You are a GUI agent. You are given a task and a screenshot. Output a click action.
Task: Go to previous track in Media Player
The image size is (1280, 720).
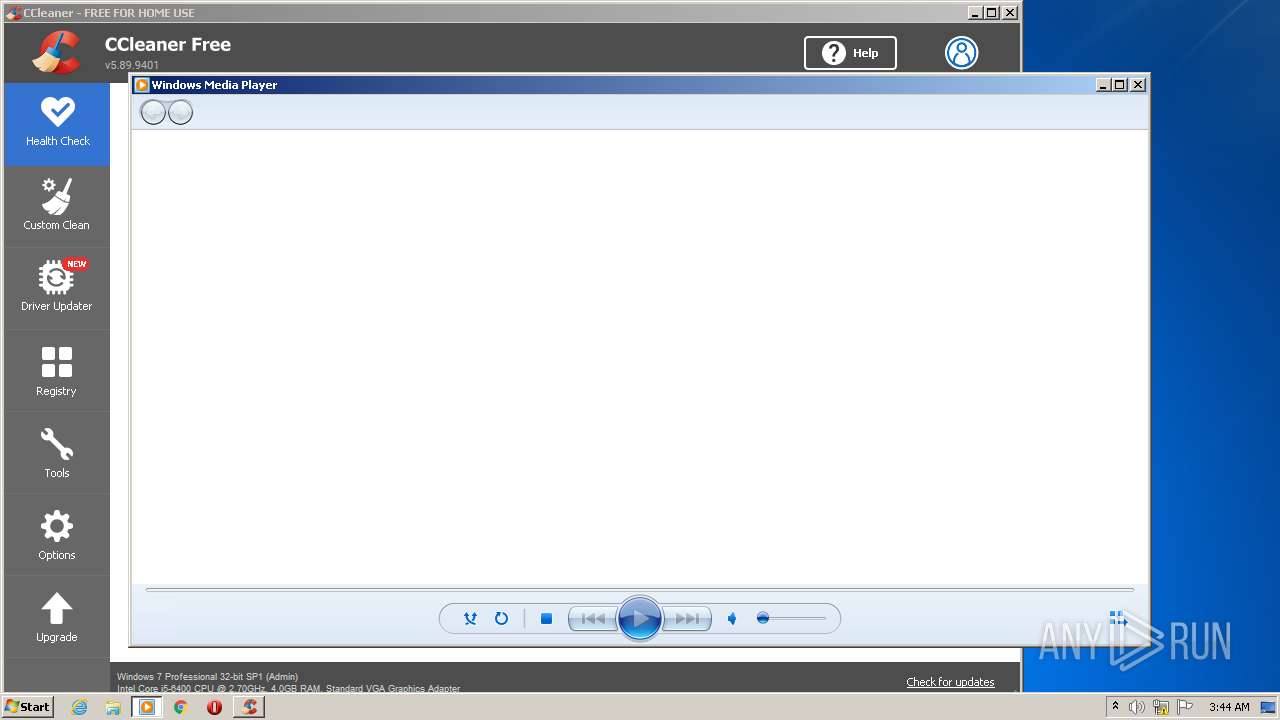593,619
